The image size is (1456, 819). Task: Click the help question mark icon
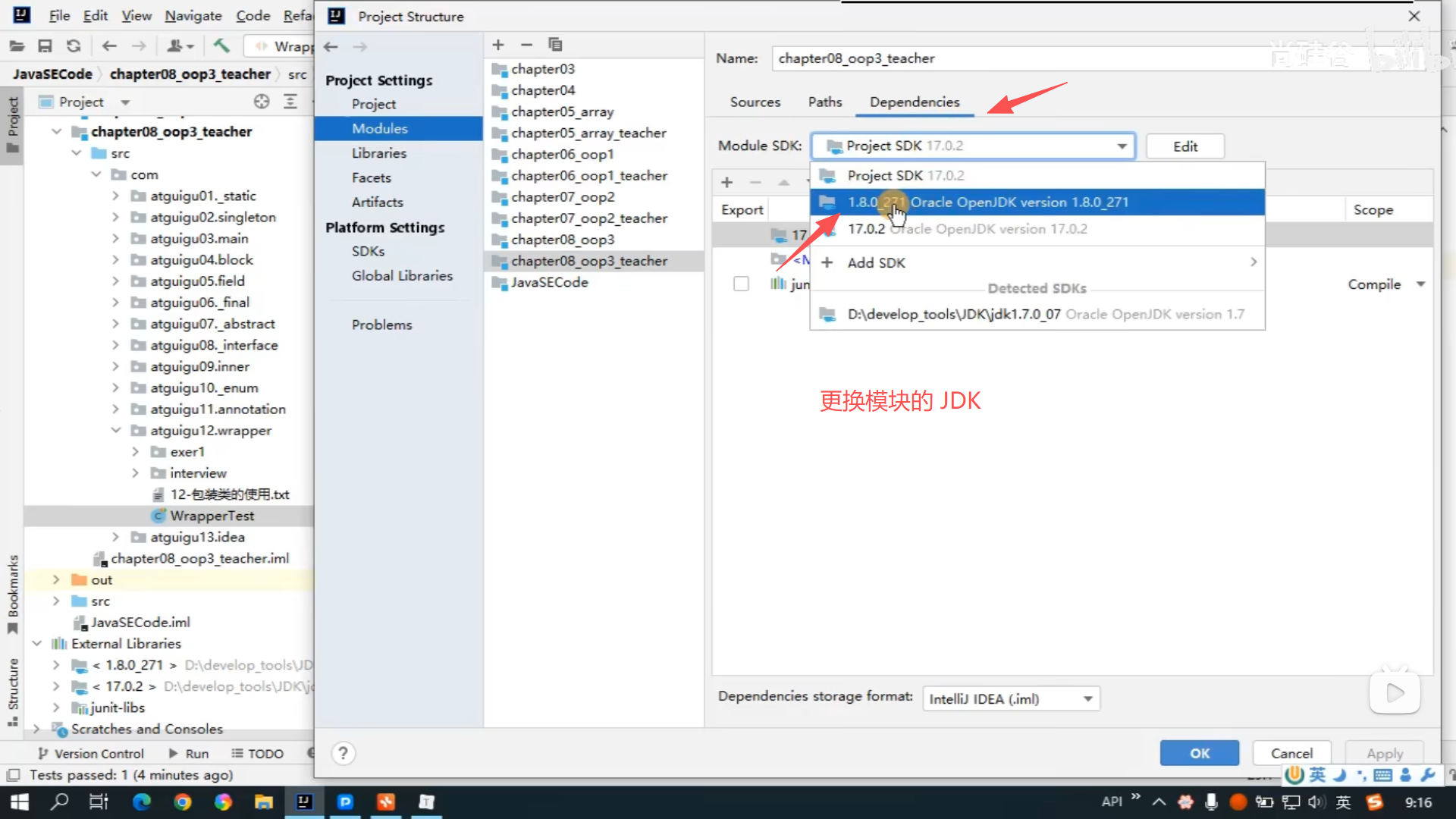click(x=343, y=753)
